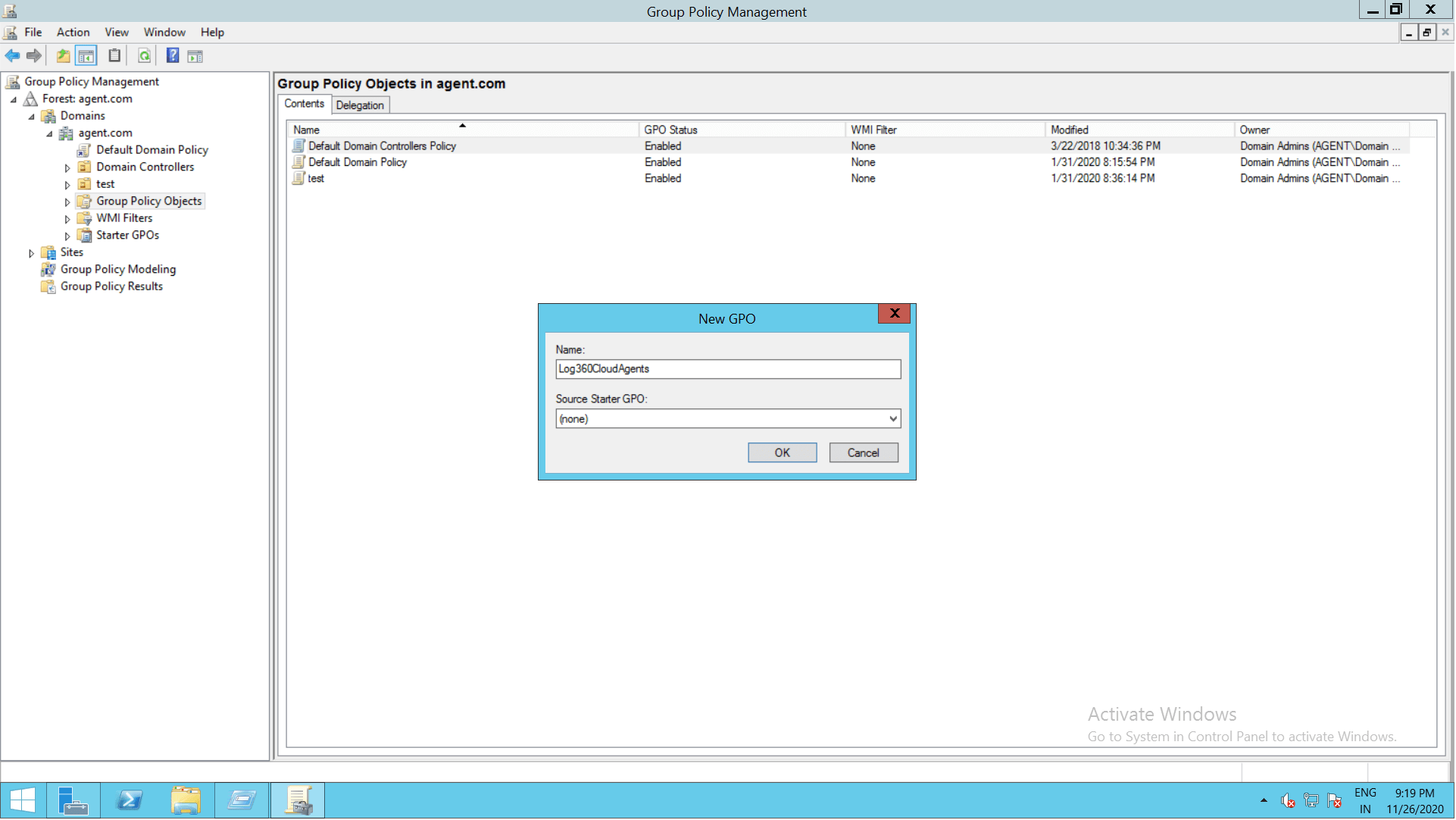Expand the Starter GPOs node arrow
Screen dimensions: 1456x820
click(x=67, y=236)
